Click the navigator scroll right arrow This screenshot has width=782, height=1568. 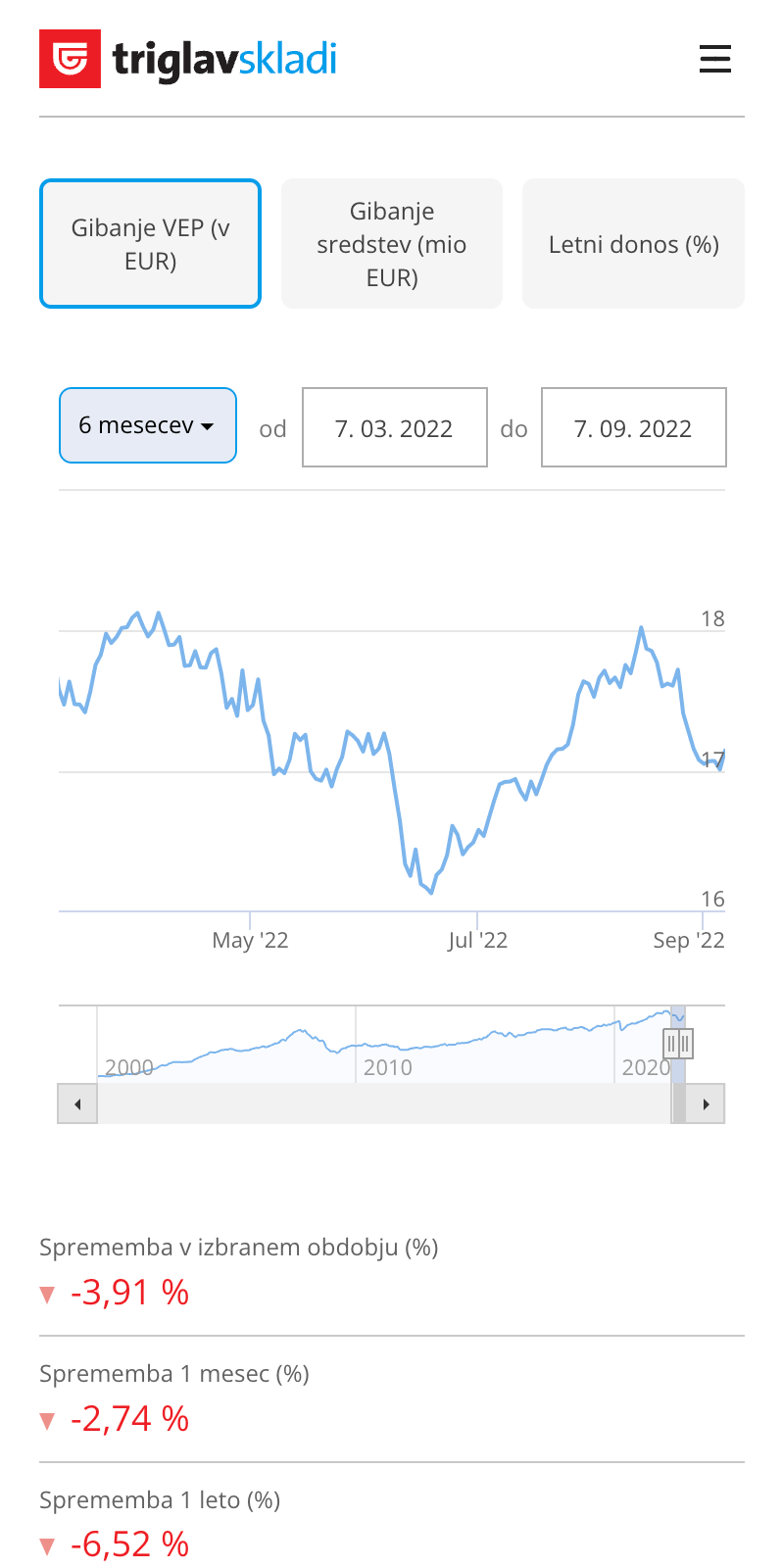coord(706,1104)
